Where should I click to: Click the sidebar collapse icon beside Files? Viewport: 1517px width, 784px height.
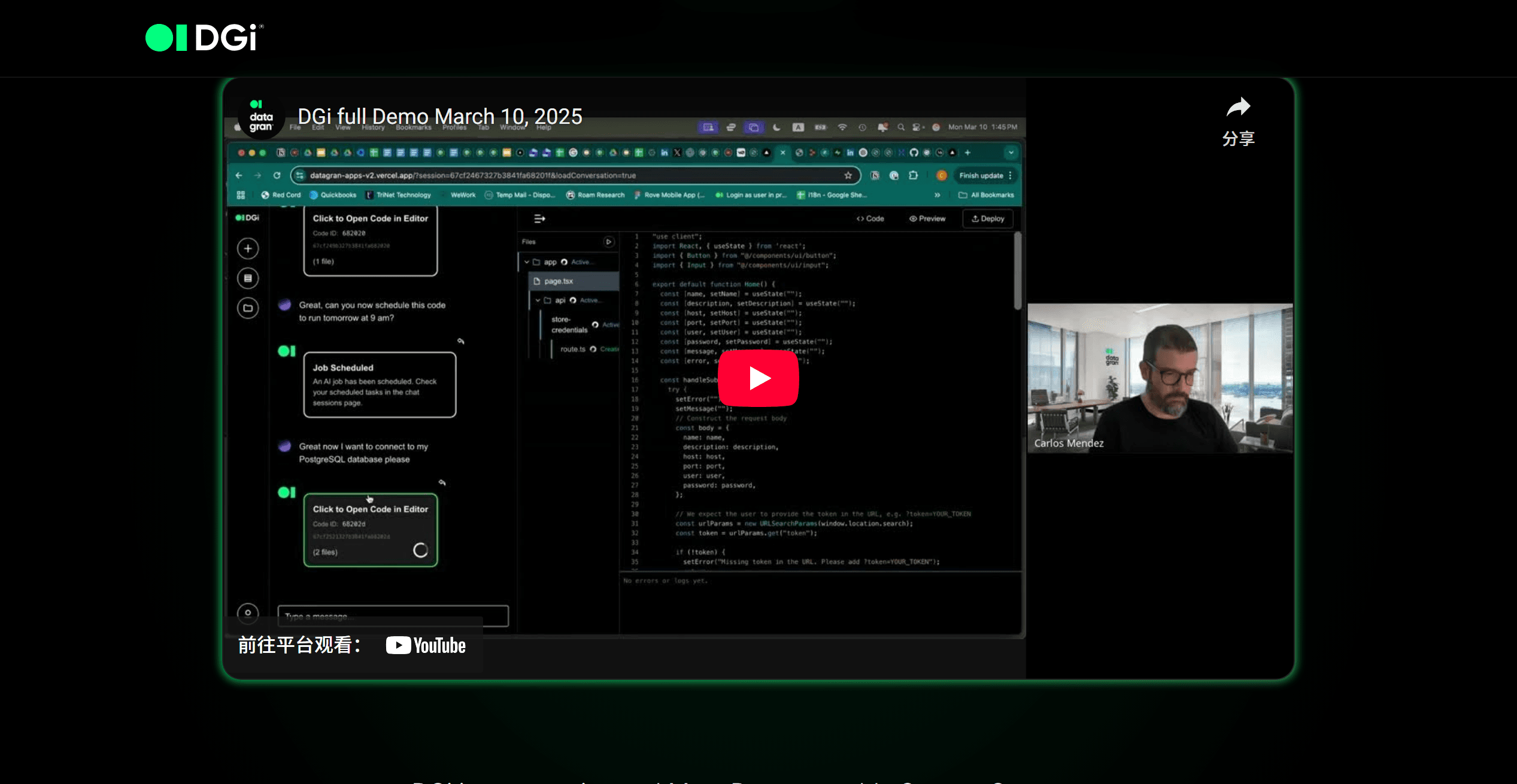[x=539, y=219]
